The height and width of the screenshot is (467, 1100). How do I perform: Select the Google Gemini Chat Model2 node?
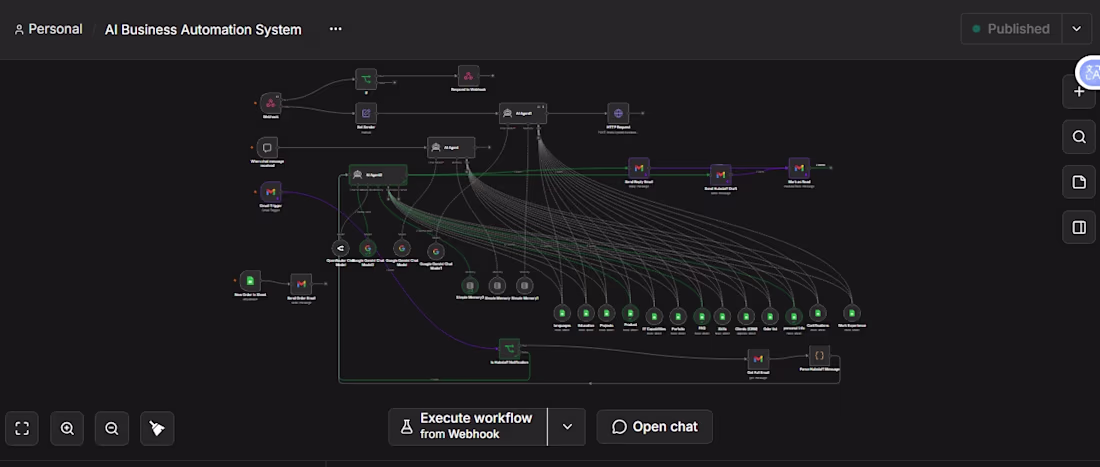coord(368,248)
